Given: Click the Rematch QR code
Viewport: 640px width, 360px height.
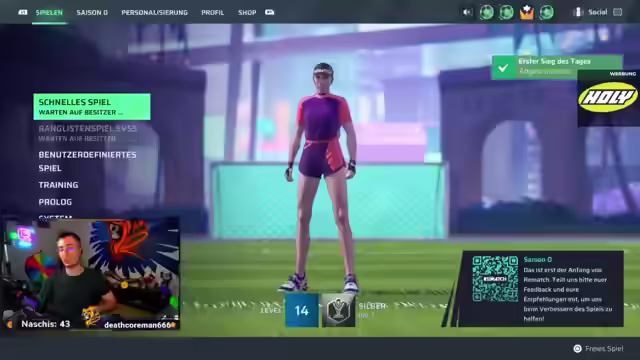Looking at the screenshot, I should (x=495, y=279).
